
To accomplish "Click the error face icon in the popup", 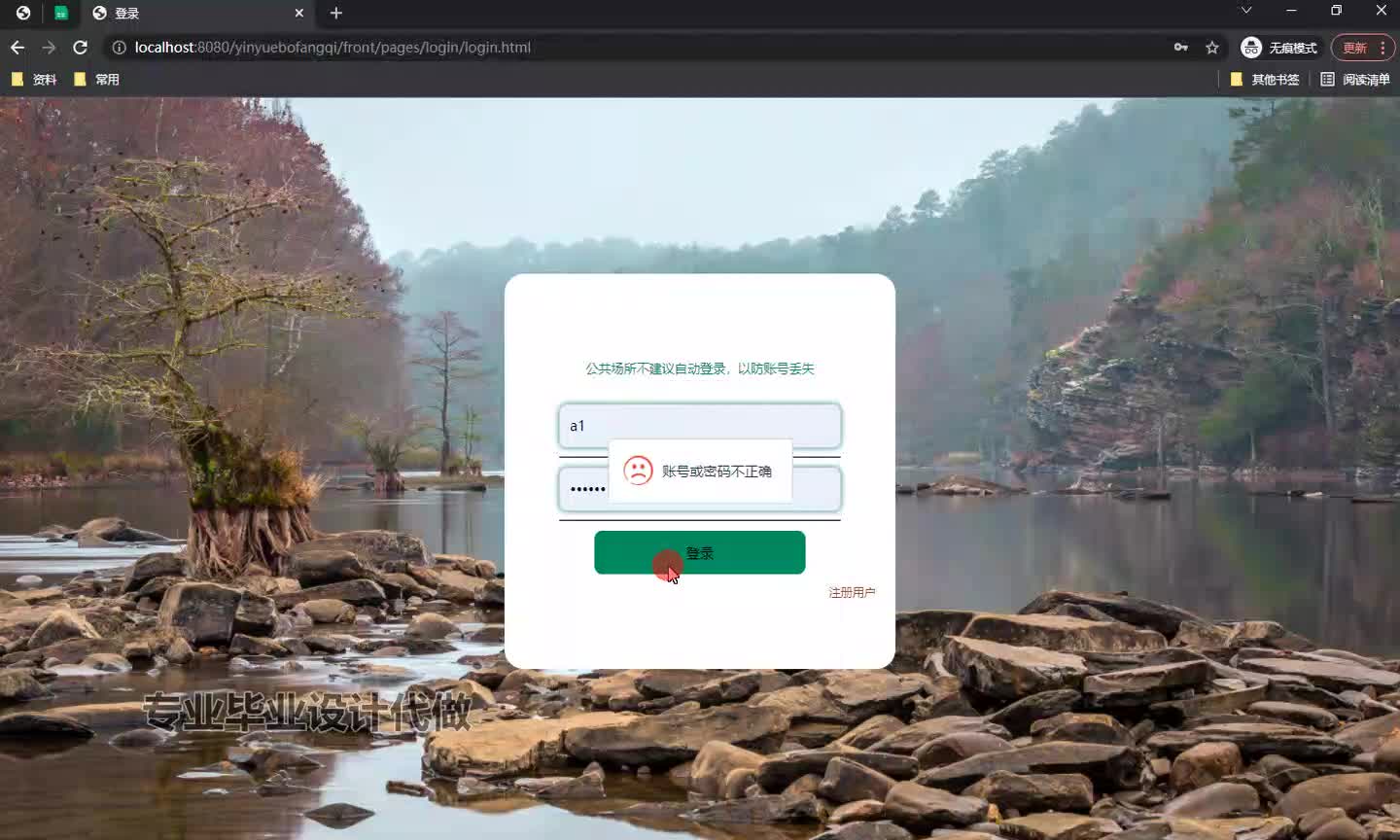I will tap(637, 471).
